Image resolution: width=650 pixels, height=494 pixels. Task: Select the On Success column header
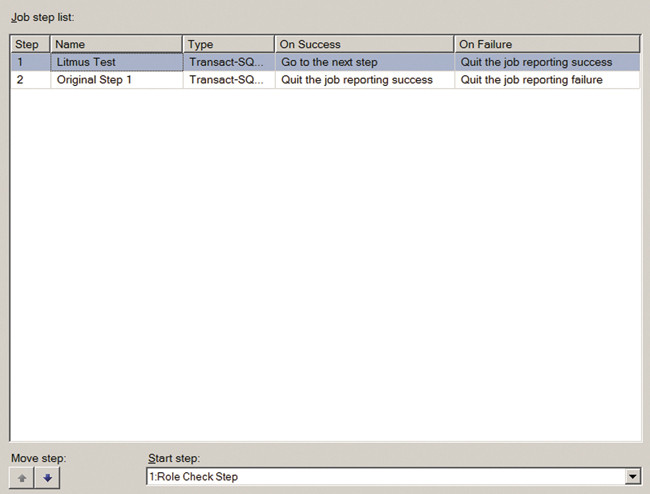point(364,44)
